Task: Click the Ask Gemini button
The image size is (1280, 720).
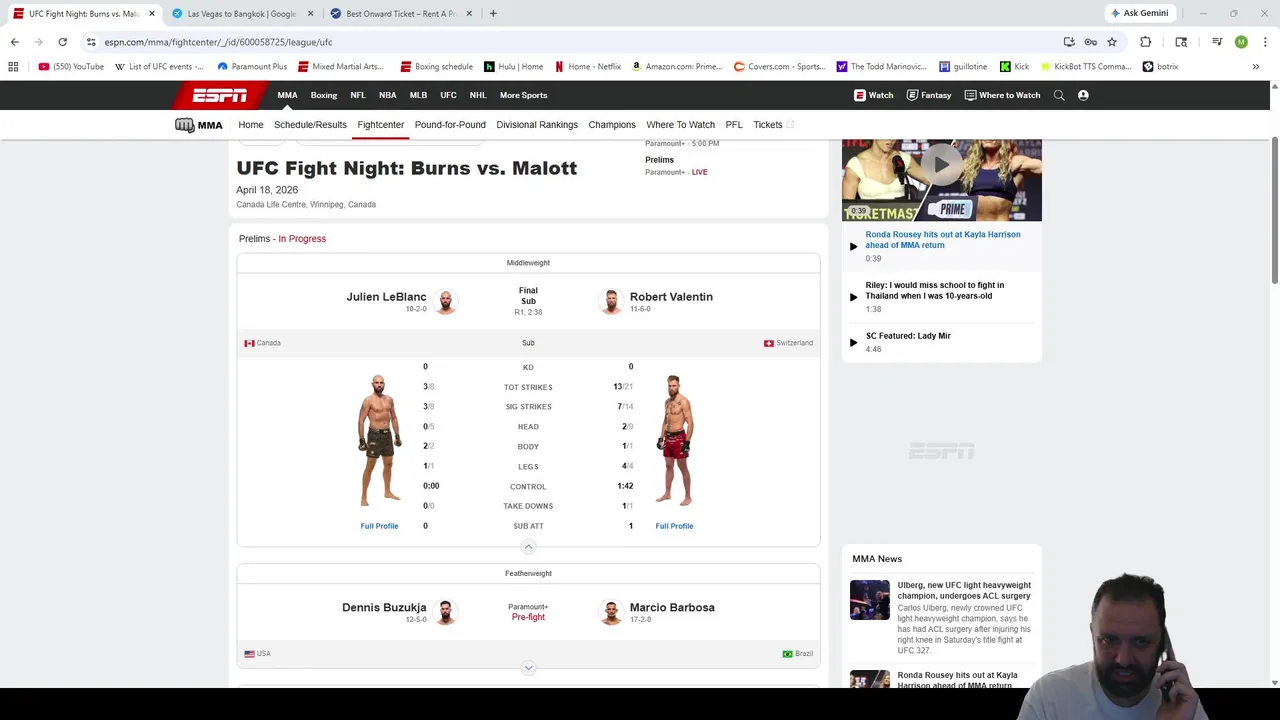Action: tap(1139, 14)
